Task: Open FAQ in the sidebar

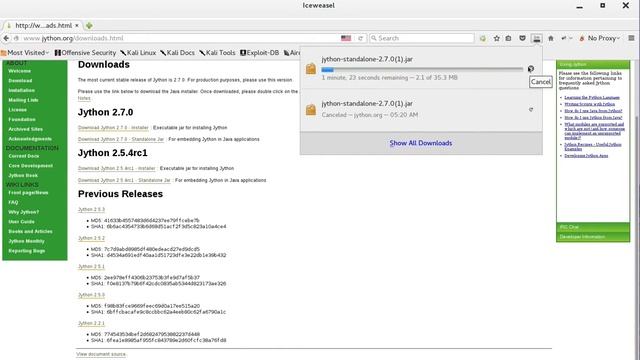Action: click(13, 202)
